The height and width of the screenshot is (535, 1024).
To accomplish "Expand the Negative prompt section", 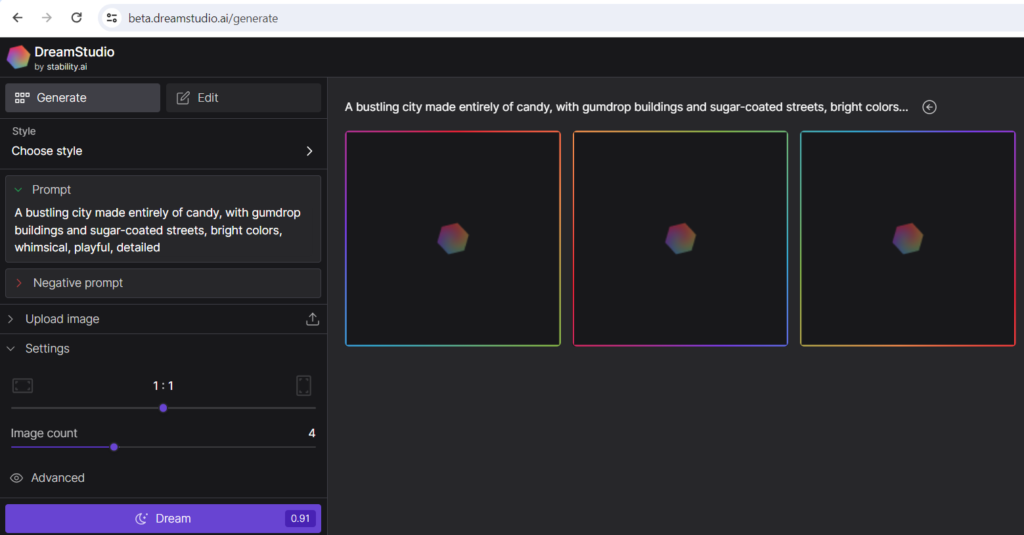I will click(x=18, y=283).
